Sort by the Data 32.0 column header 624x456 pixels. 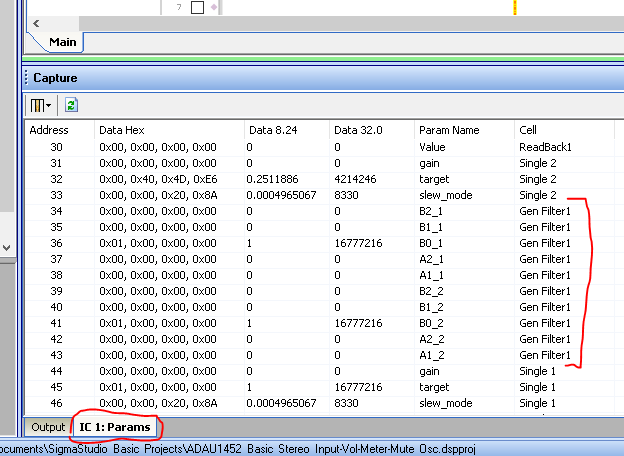click(358, 130)
